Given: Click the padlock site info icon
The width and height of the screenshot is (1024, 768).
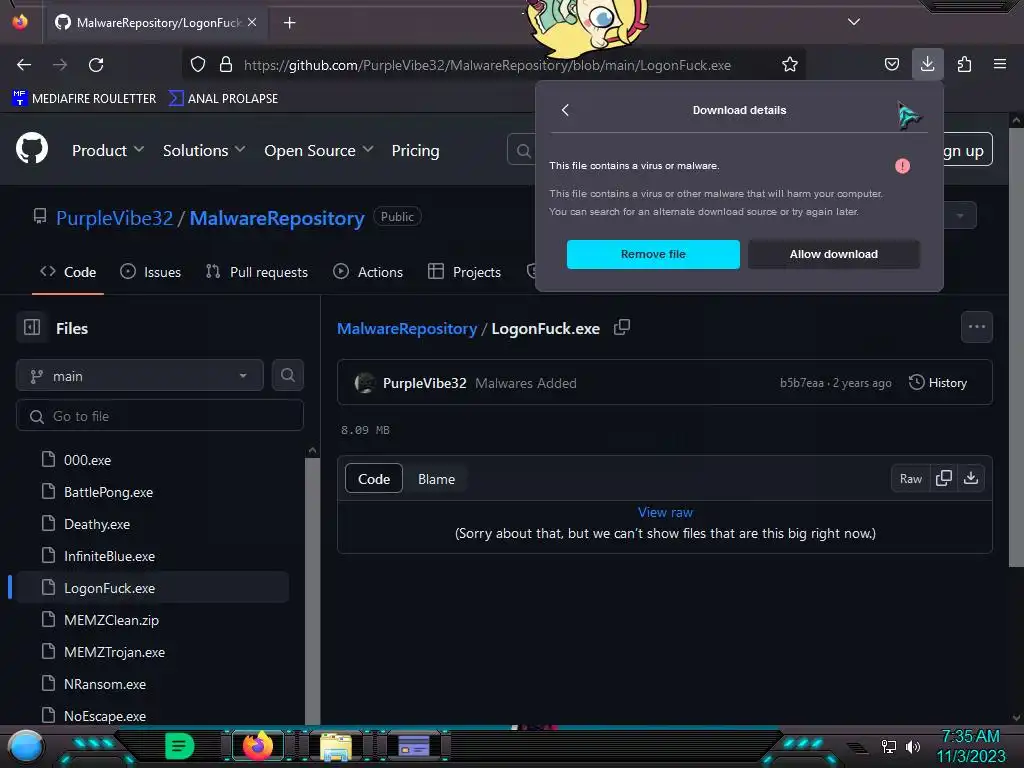Looking at the screenshot, I should click(226, 65).
